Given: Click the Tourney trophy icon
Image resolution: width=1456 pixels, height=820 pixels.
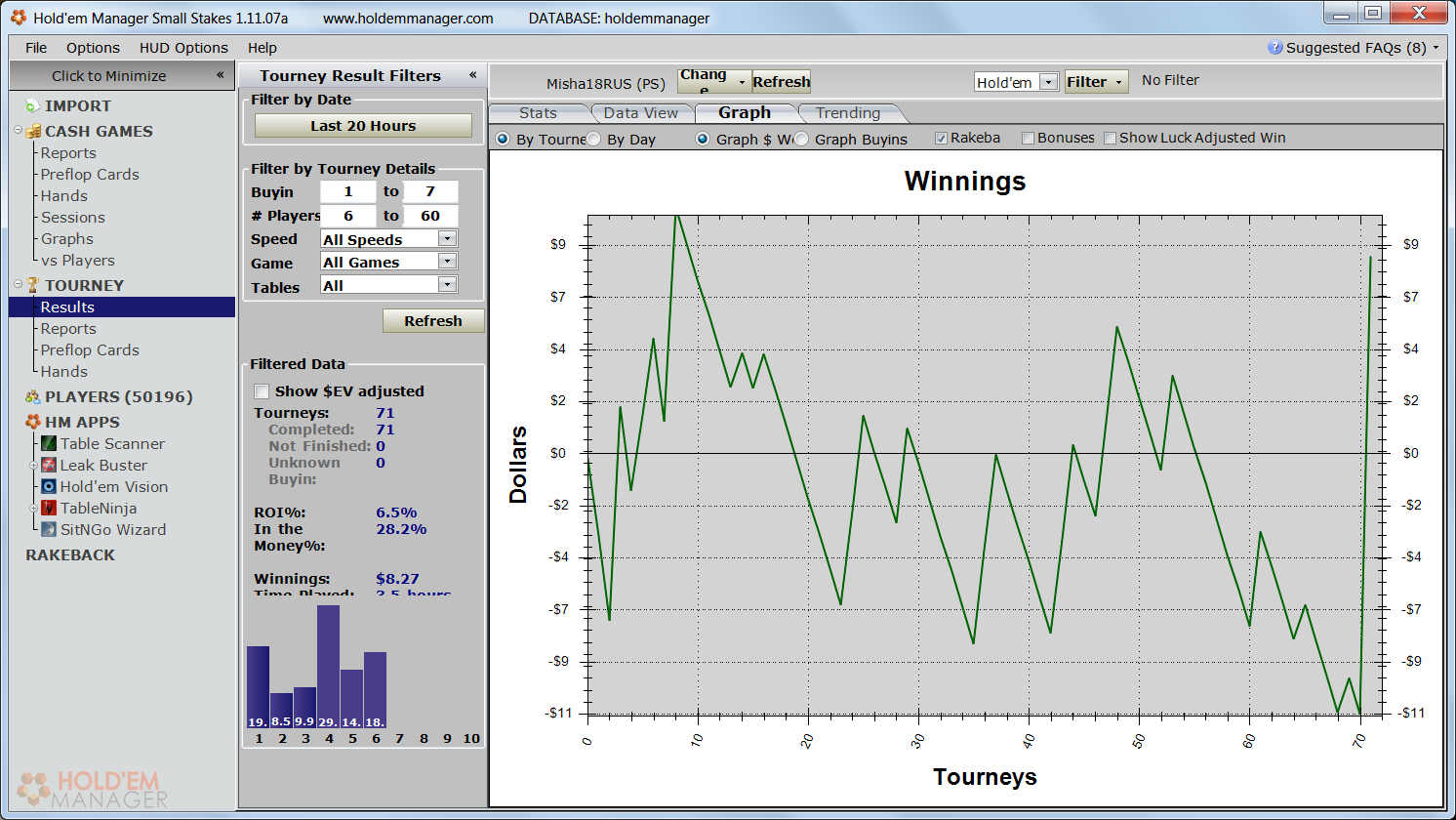Looking at the screenshot, I should [x=33, y=285].
